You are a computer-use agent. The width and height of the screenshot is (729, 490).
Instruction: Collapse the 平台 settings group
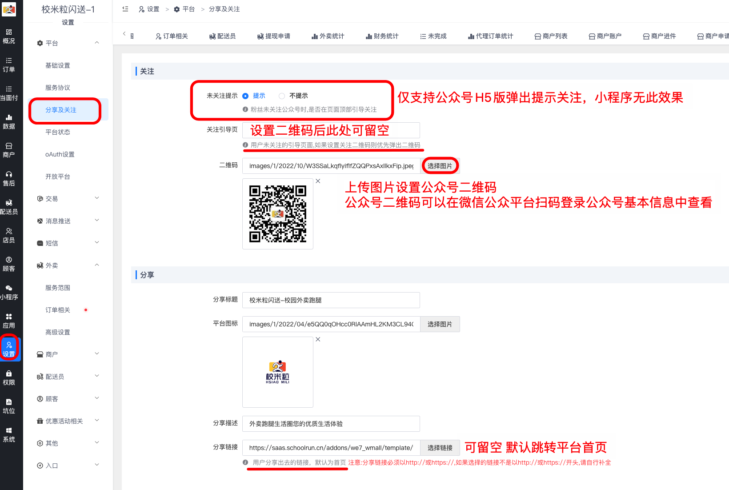click(97, 44)
